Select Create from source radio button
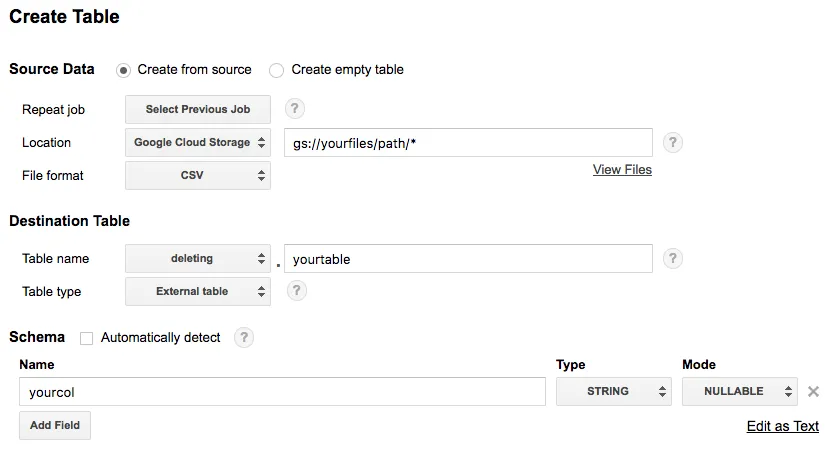837x460 pixels. (123, 70)
